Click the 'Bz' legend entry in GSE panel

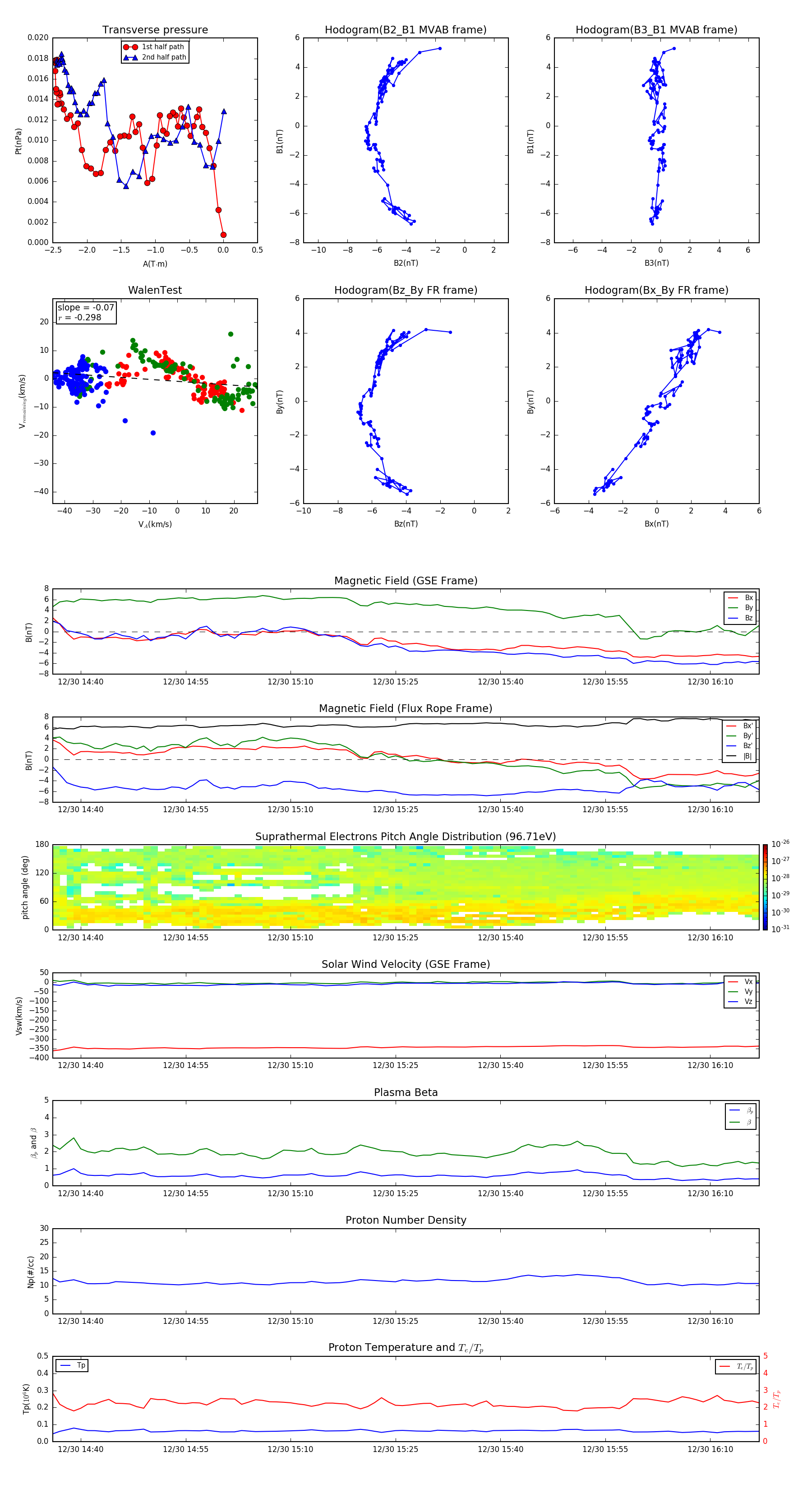(741, 619)
